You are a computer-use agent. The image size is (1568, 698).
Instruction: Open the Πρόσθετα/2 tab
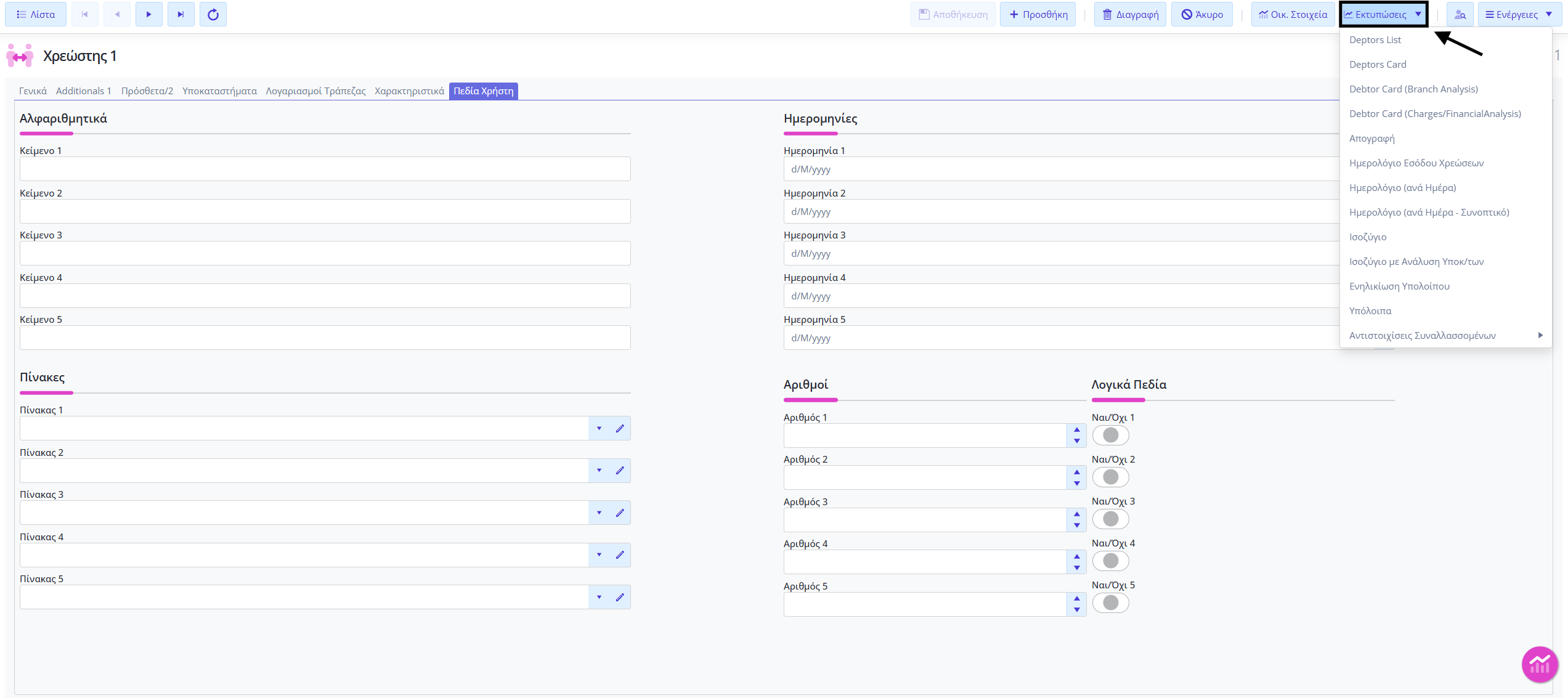[147, 91]
